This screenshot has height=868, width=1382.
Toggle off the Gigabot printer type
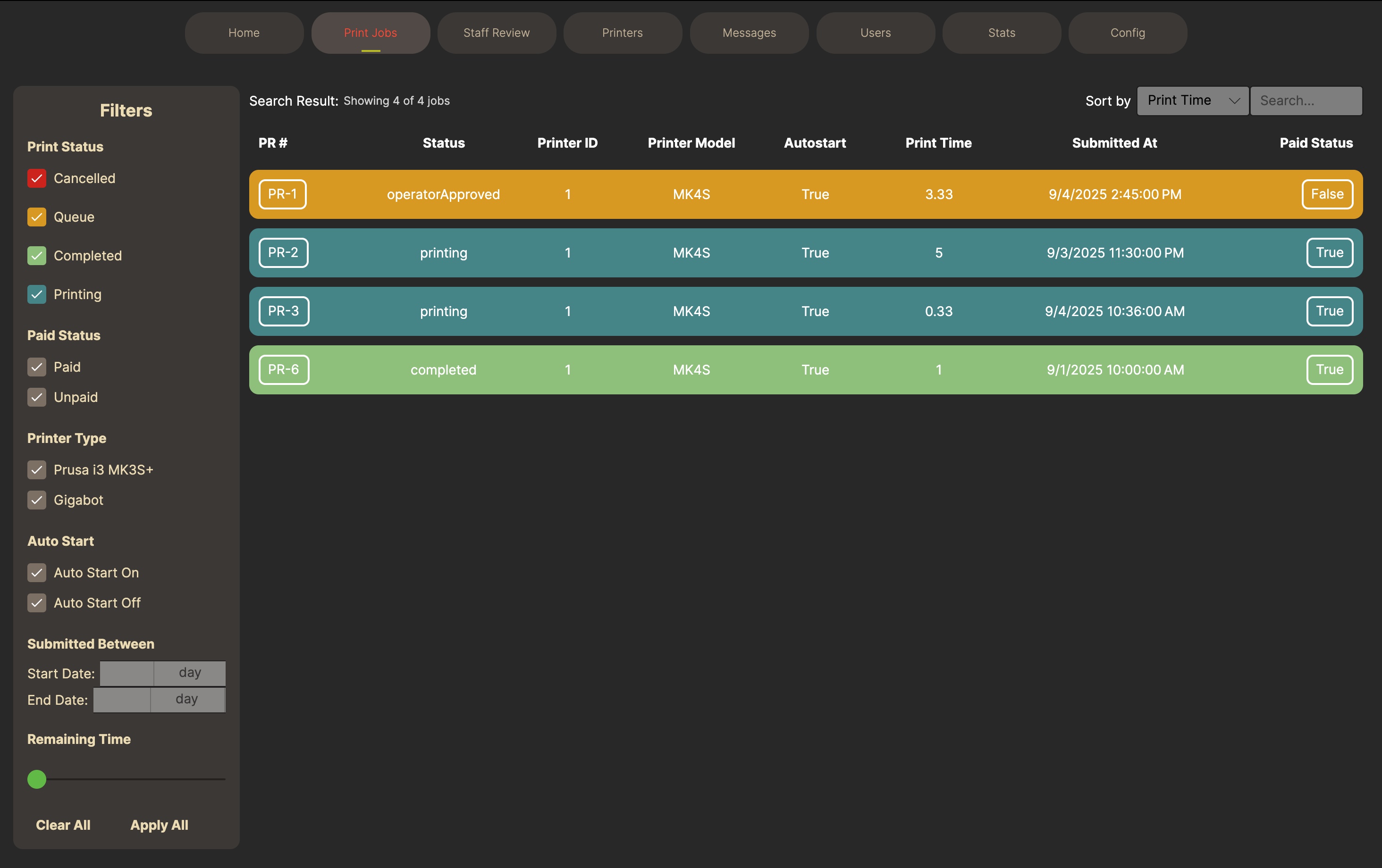(x=37, y=500)
